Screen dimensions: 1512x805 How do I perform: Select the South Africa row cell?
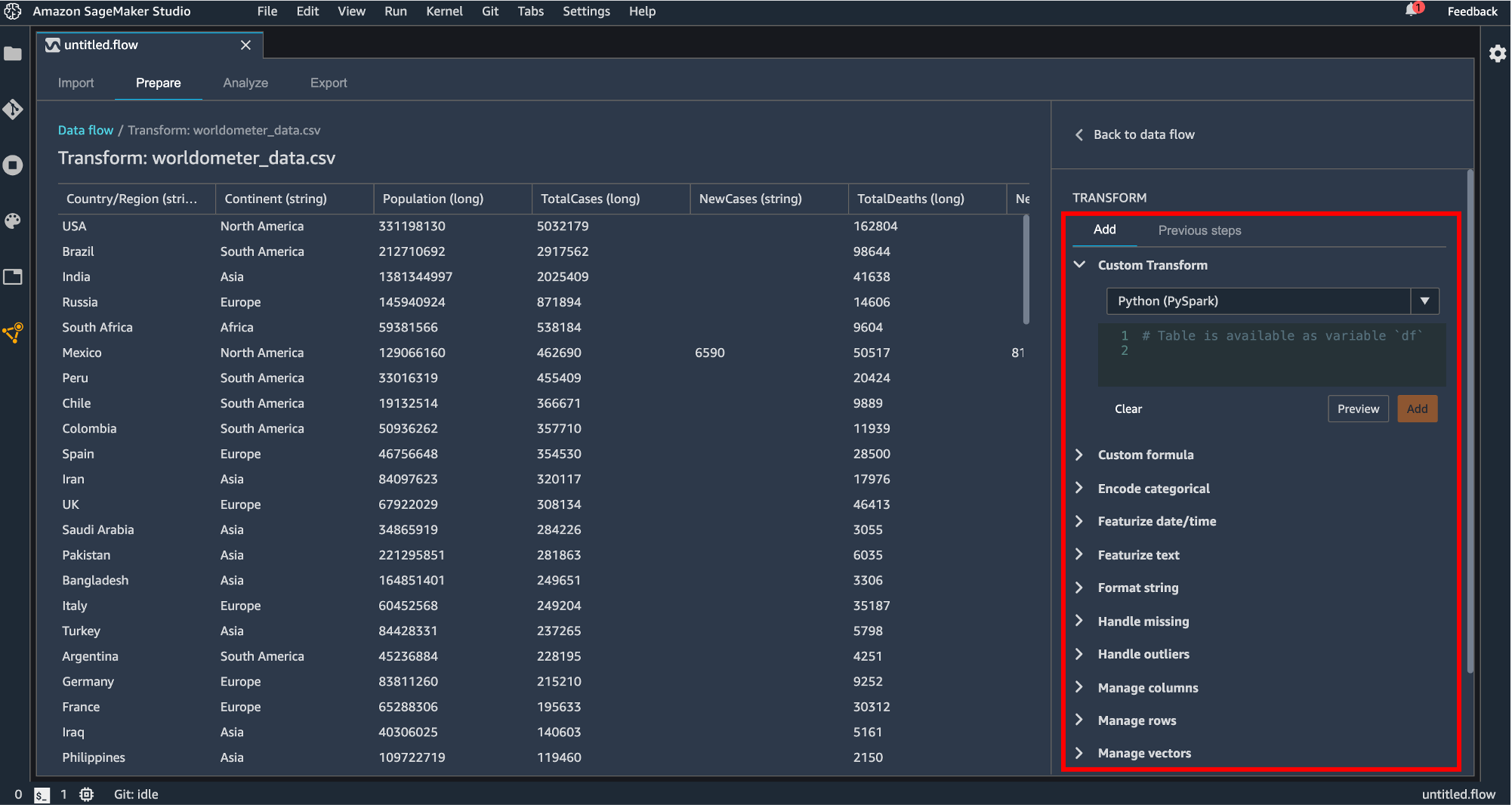tap(97, 327)
